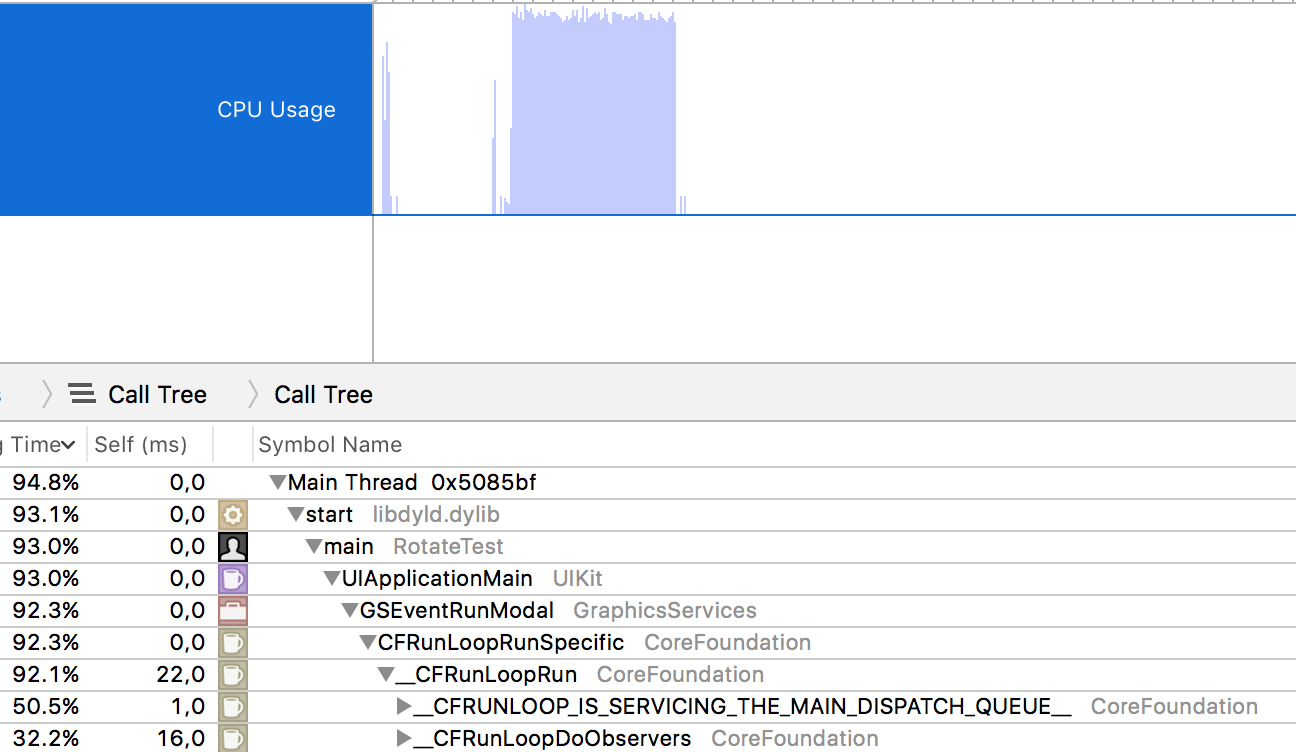Image resolution: width=1296 pixels, height=752 pixels.
Task: Click the second Call Tree breadcrumb
Action: coord(323,394)
